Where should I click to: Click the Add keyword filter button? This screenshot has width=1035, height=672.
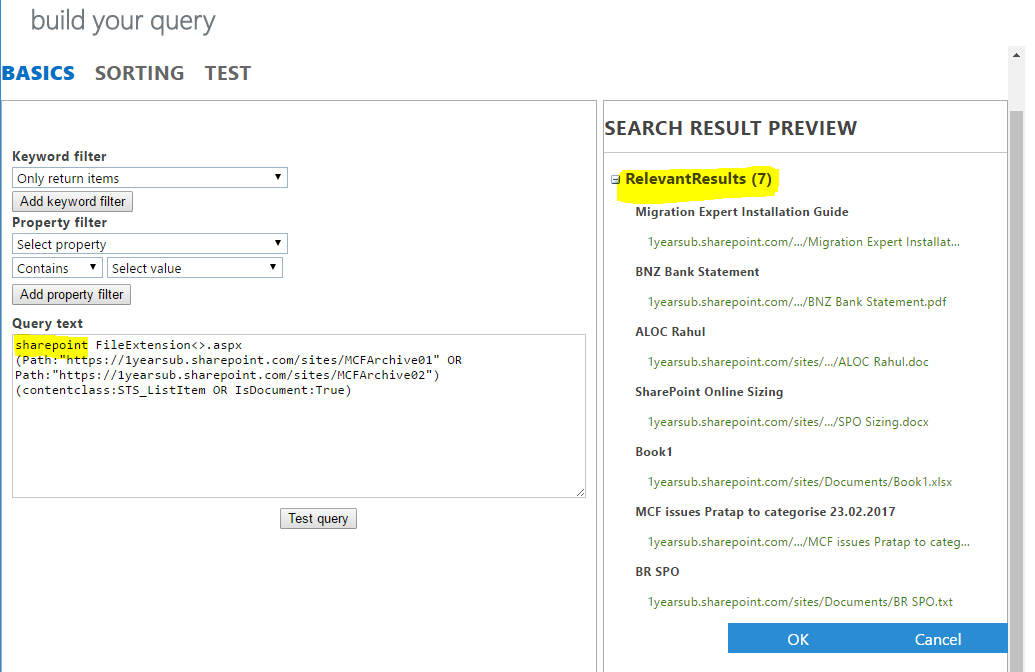click(x=72, y=201)
